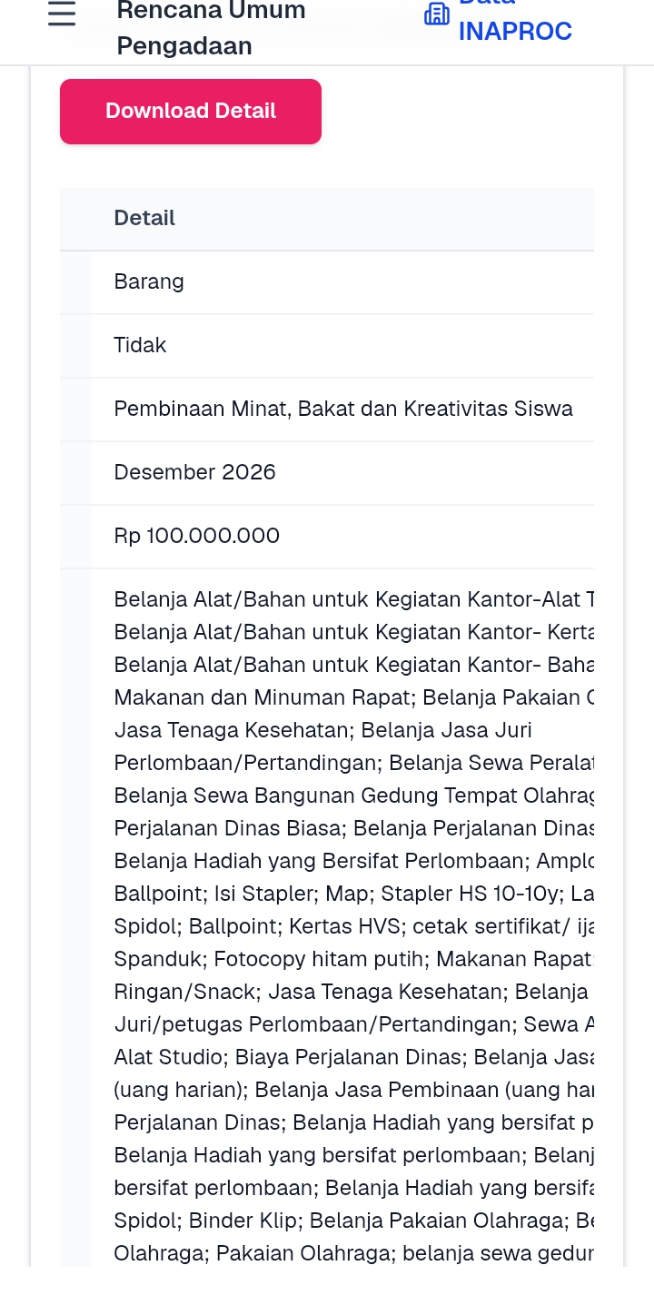
Task: Click the Rp 100.000.000 amount cell
Action: click(197, 536)
